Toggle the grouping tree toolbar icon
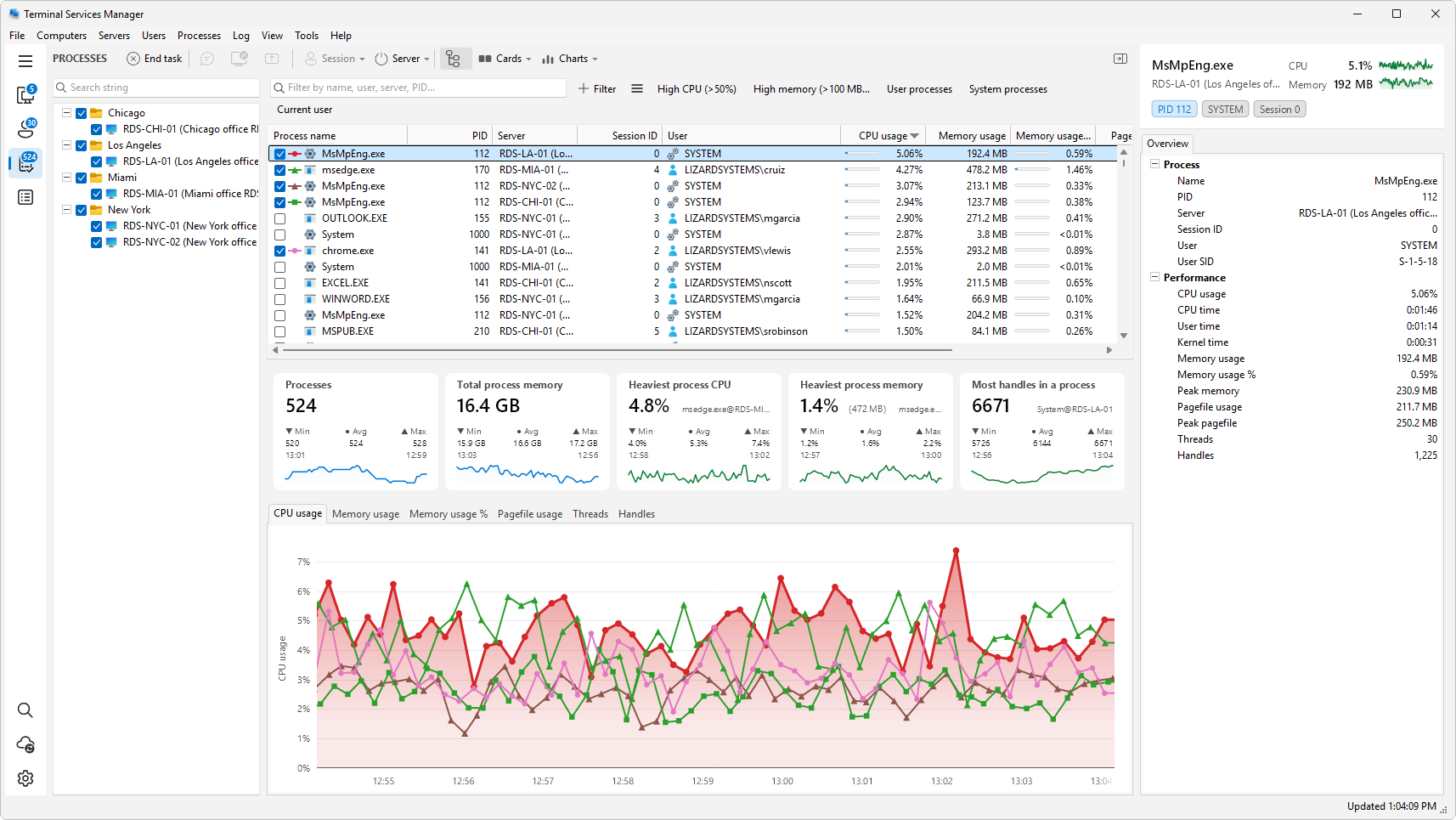The height and width of the screenshot is (820, 1456). click(x=454, y=59)
